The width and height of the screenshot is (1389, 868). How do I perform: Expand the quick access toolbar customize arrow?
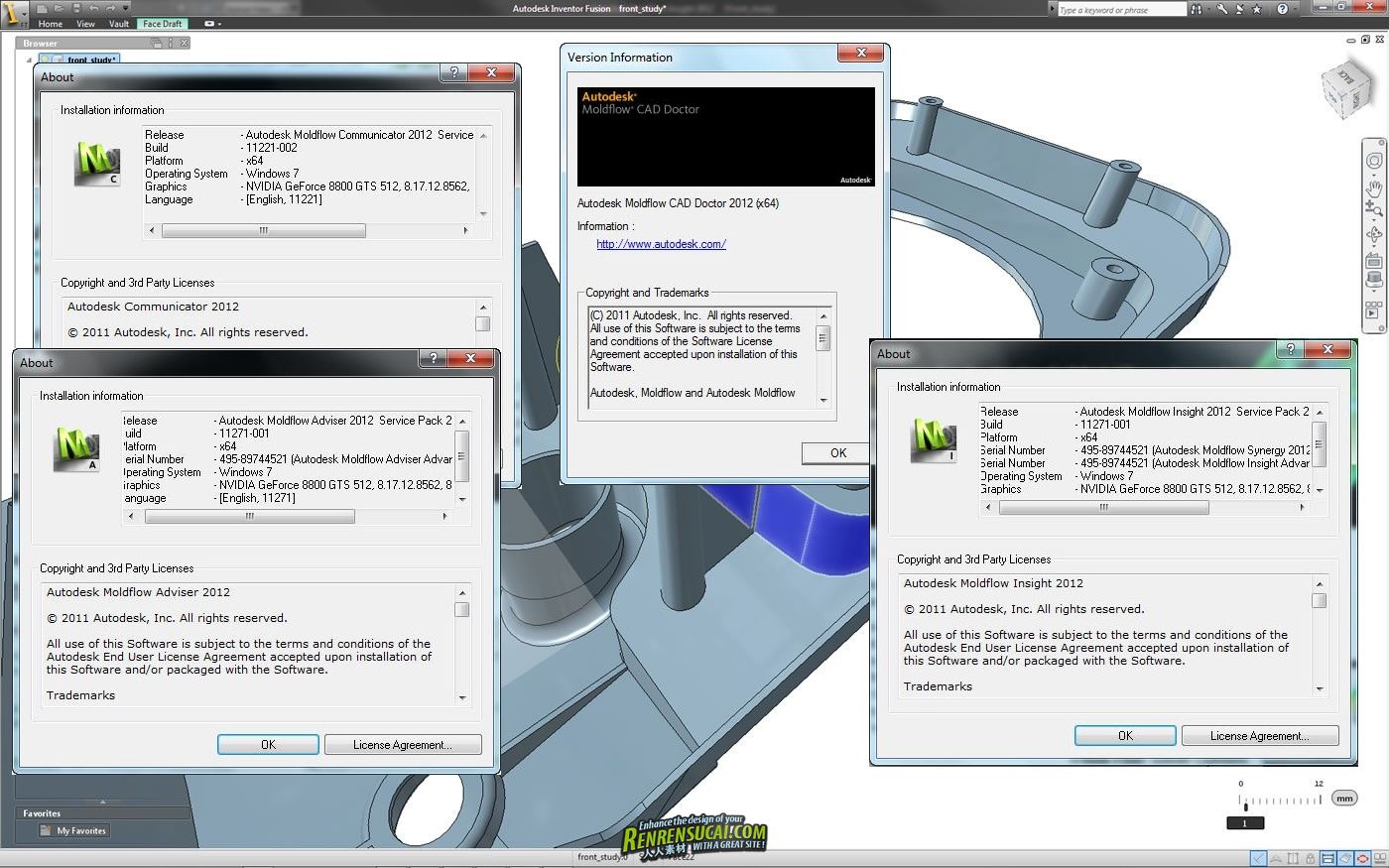click(x=126, y=9)
